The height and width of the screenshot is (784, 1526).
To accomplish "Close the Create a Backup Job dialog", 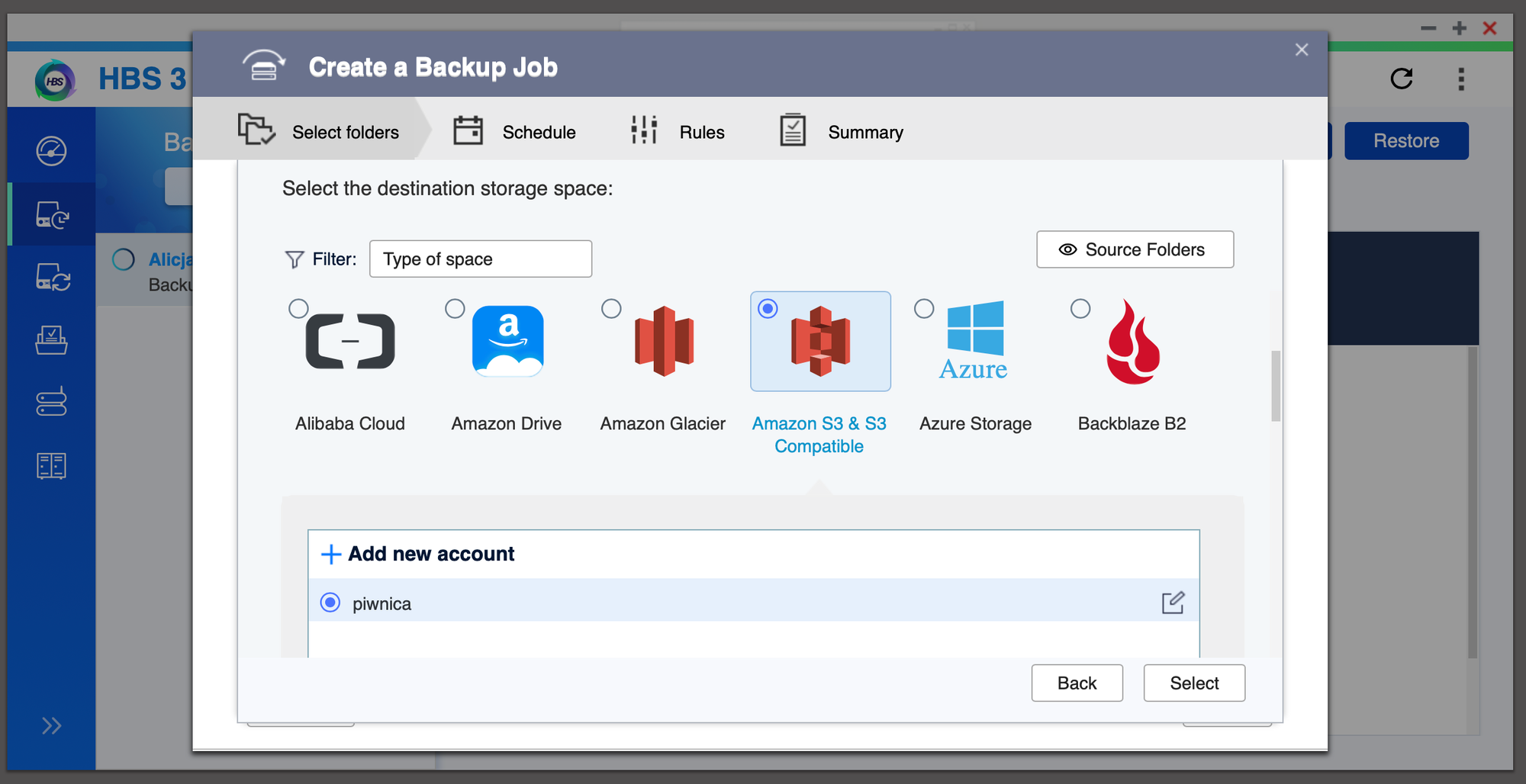I will [1302, 50].
